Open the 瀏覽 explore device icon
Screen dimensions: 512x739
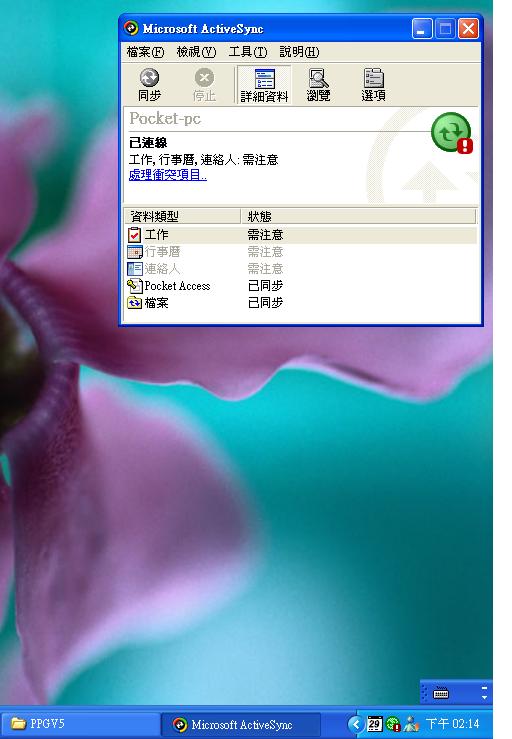318,85
